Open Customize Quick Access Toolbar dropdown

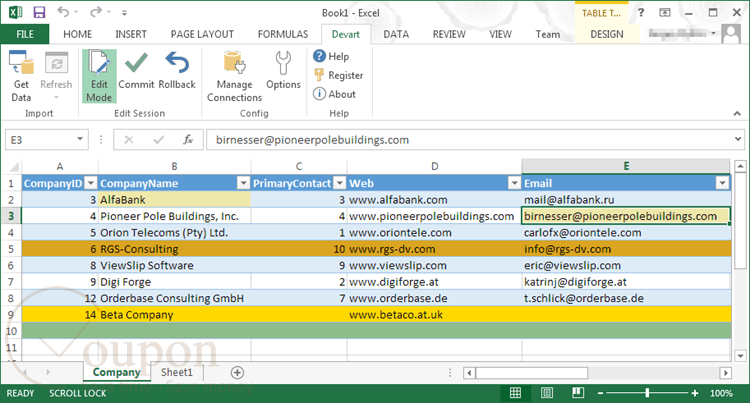(x=124, y=13)
